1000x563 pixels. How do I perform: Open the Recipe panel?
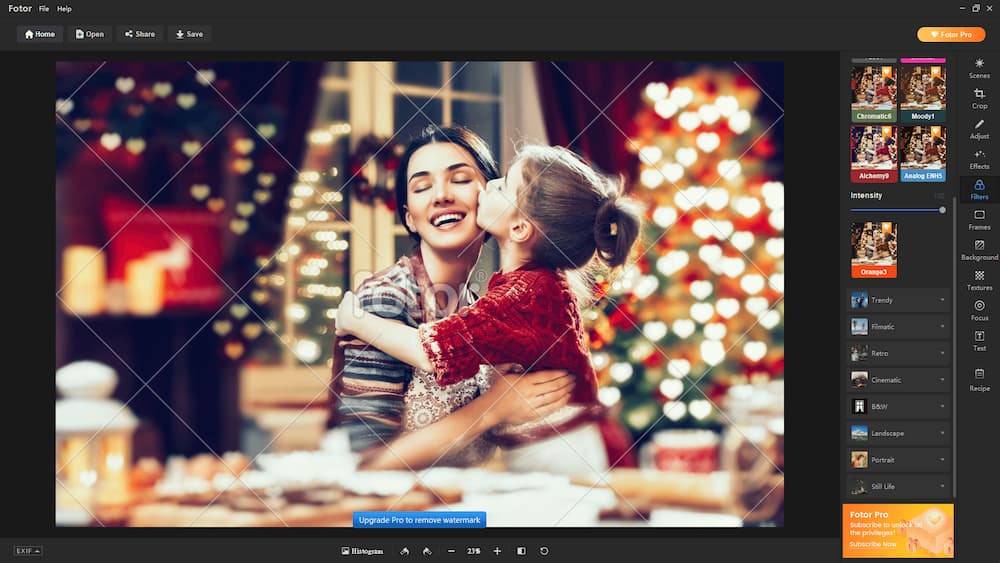(x=979, y=379)
